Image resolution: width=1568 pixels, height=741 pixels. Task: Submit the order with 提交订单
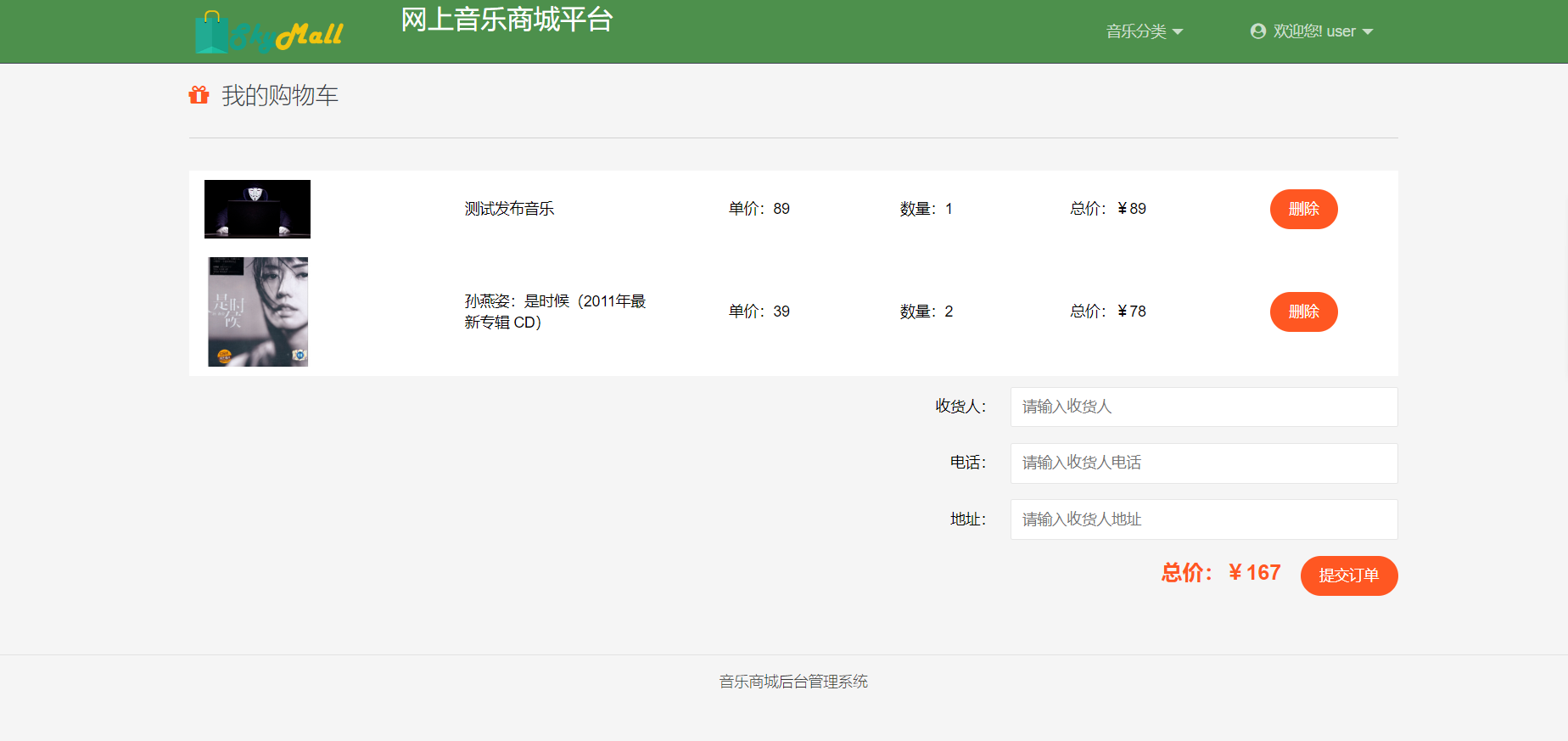click(1349, 575)
